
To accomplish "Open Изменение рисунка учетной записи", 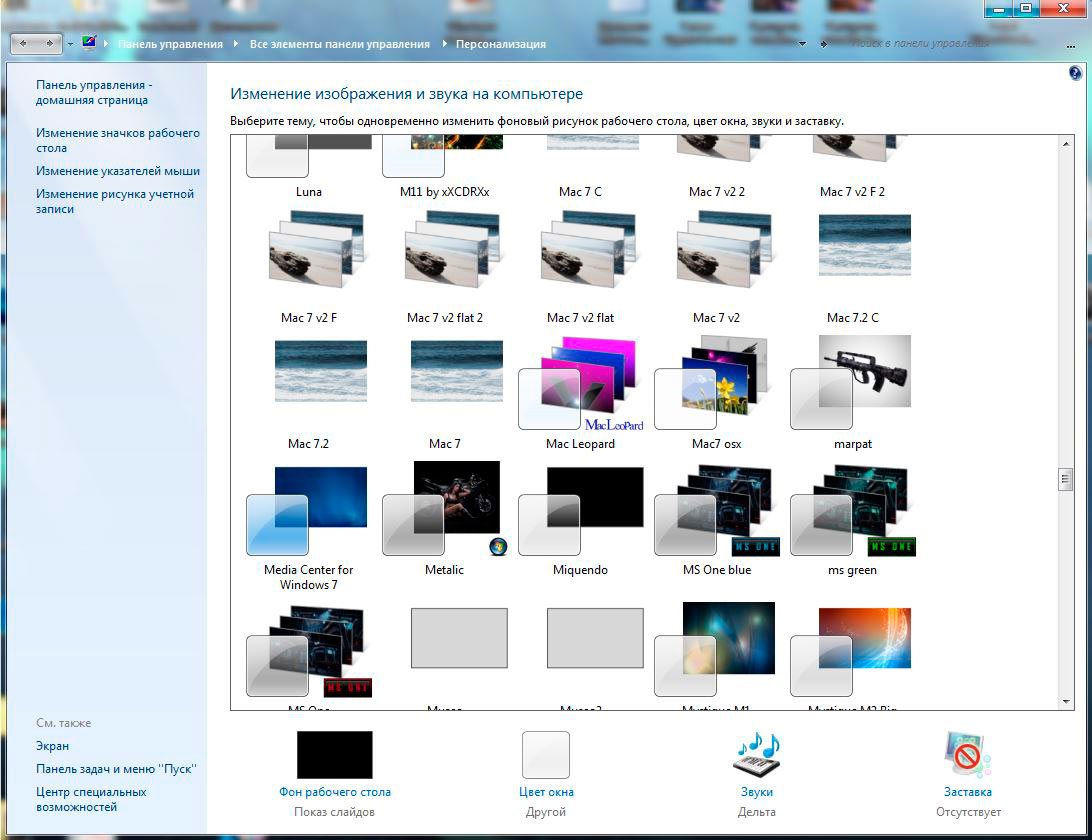I will pyautogui.click(x=115, y=201).
